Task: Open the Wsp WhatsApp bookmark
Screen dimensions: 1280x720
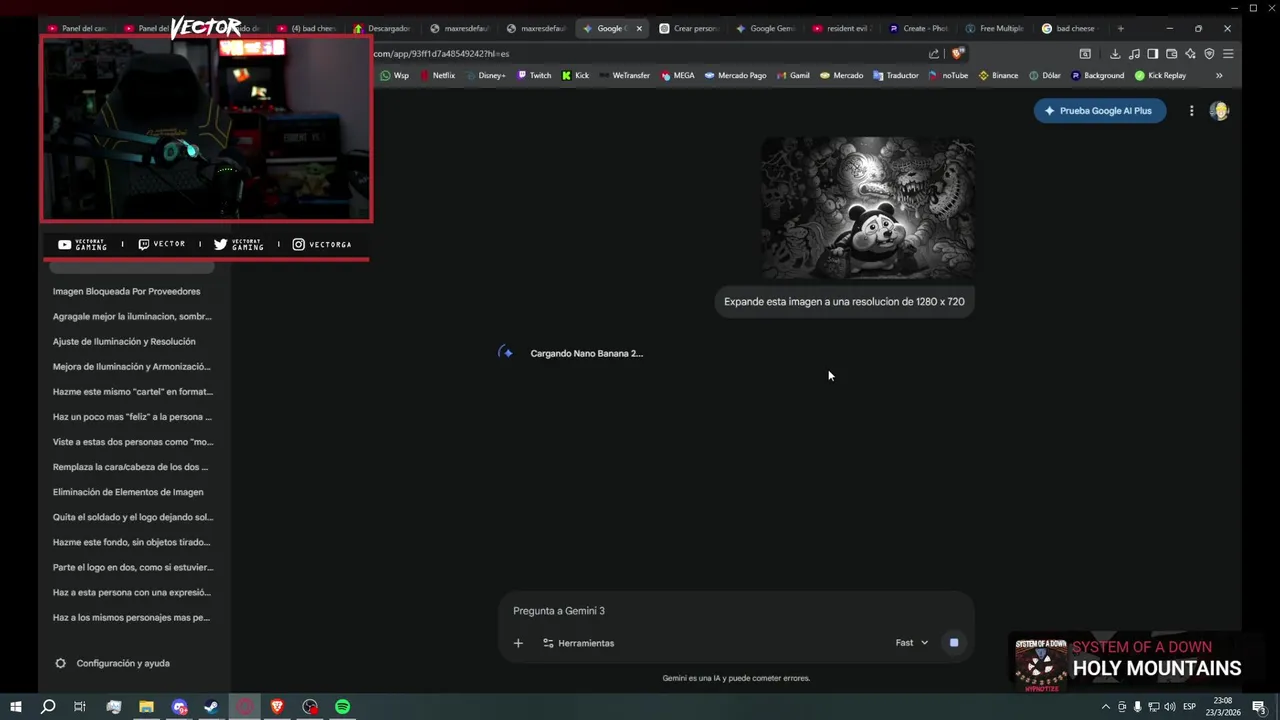Action: (x=394, y=75)
